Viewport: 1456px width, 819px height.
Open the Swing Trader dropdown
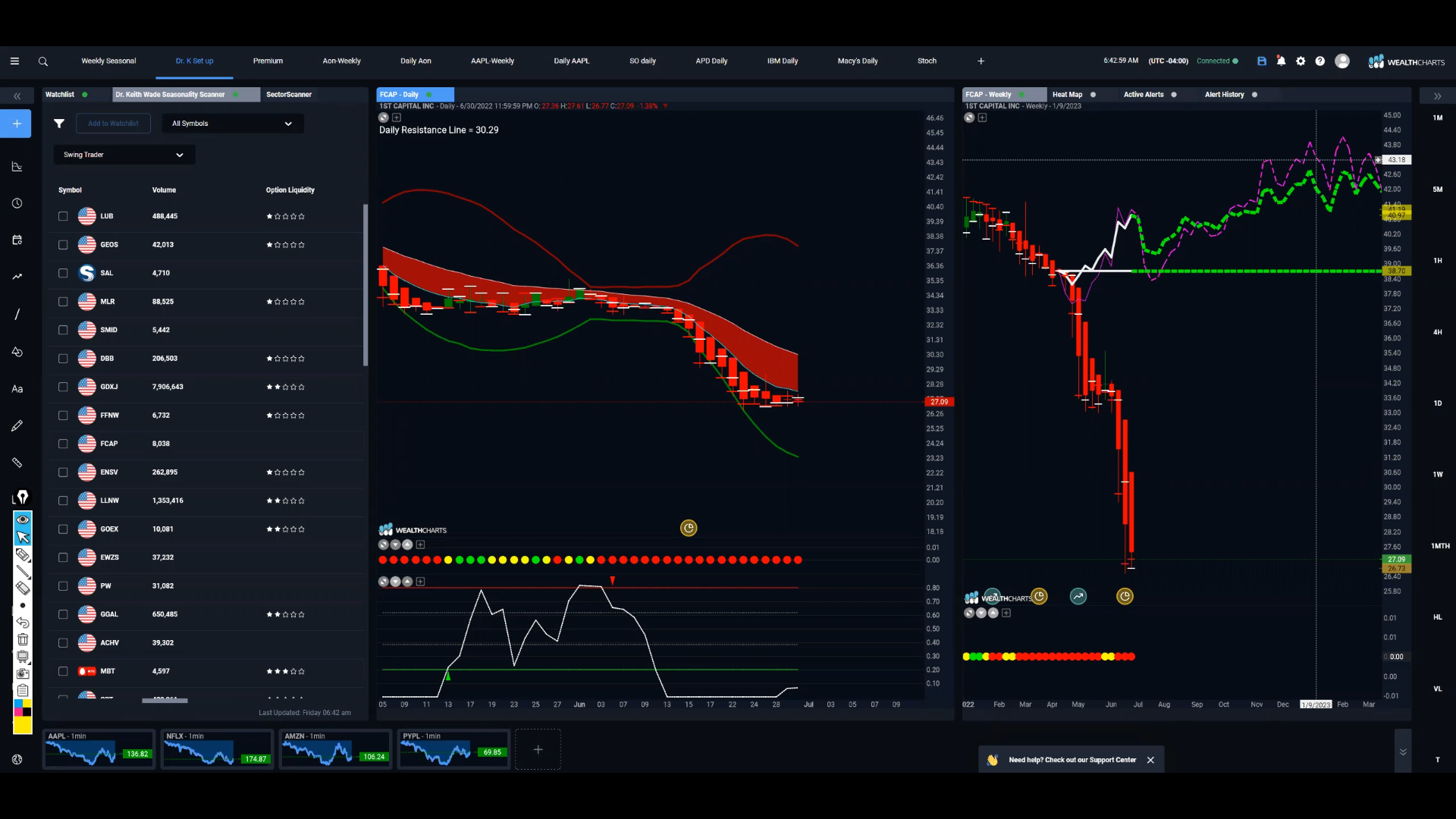(124, 155)
